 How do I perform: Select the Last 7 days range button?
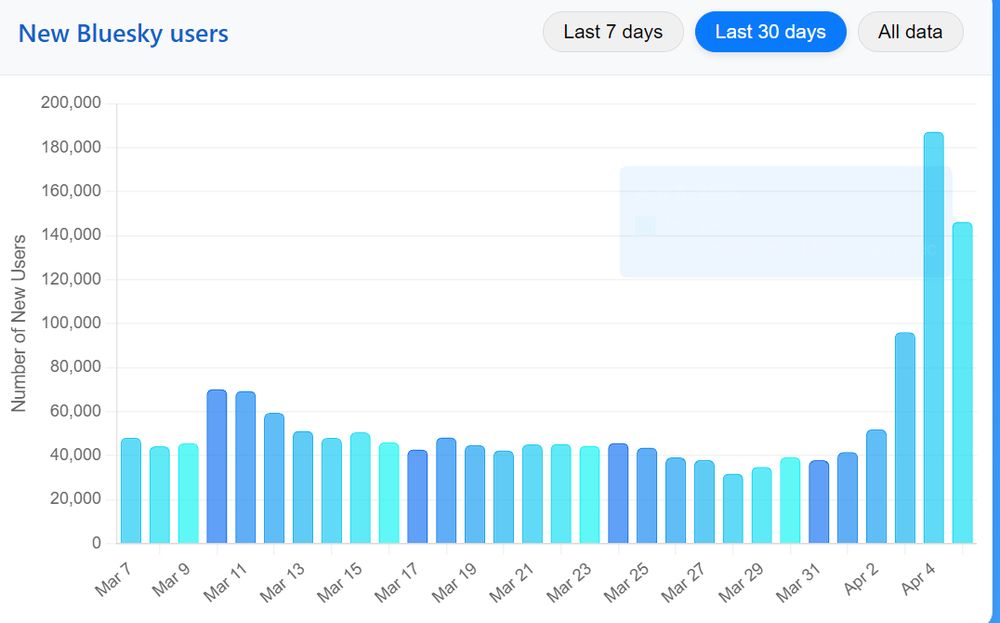613,32
